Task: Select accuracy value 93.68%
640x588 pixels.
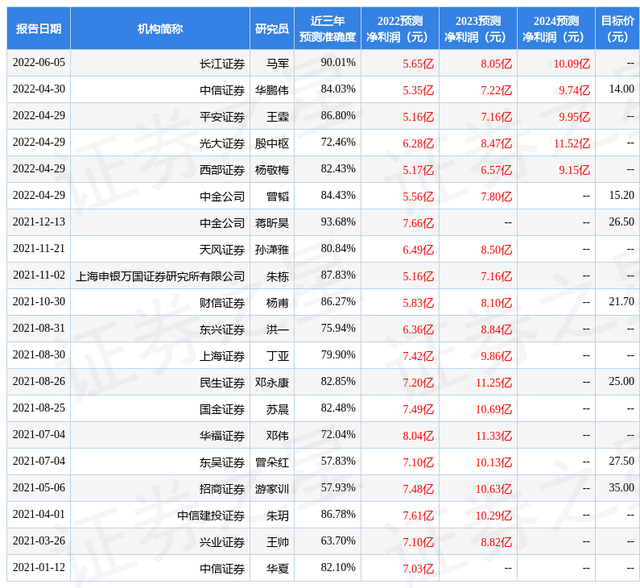Action: point(338,222)
